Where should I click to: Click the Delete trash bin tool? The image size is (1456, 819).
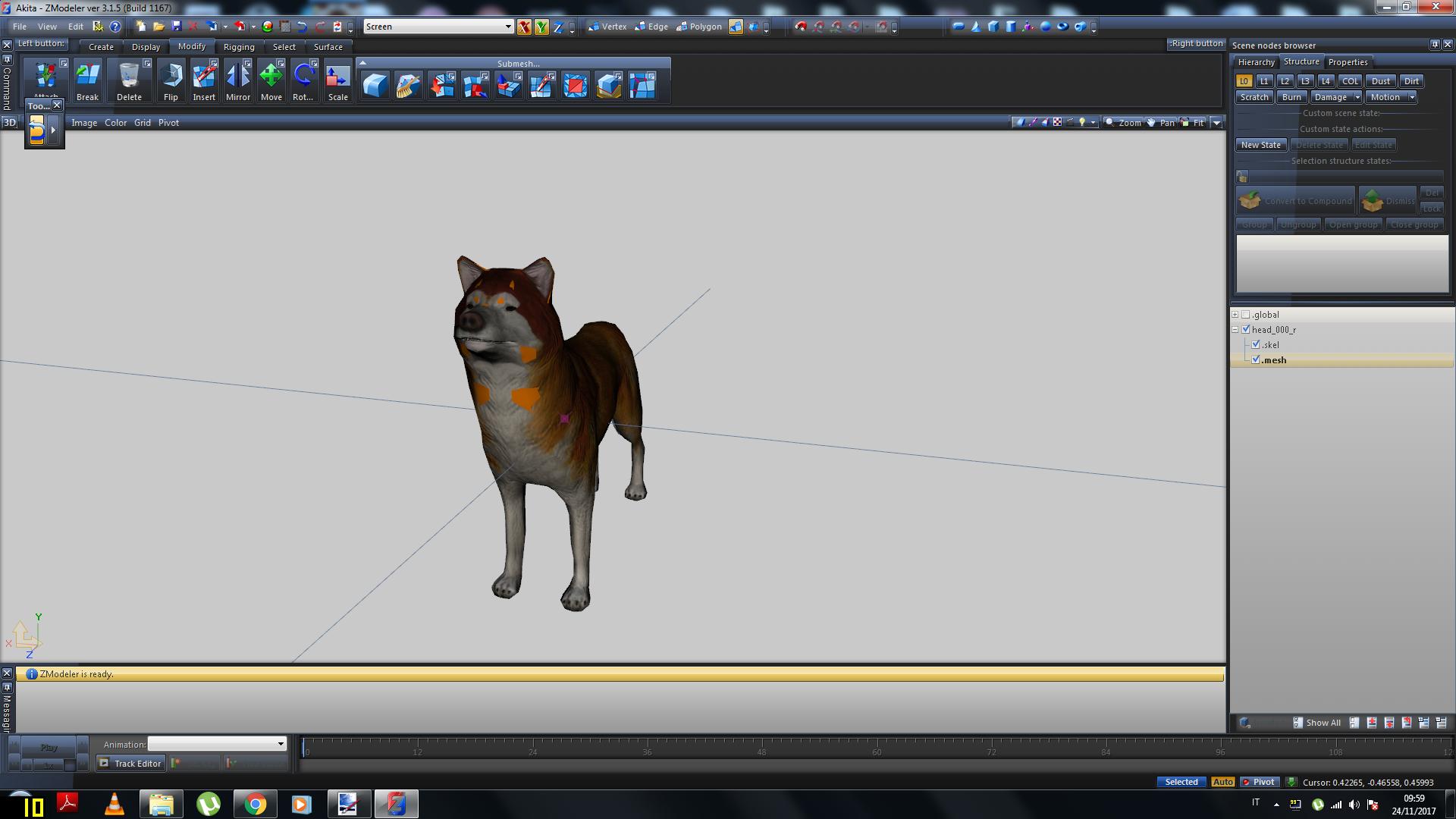click(129, 81)
